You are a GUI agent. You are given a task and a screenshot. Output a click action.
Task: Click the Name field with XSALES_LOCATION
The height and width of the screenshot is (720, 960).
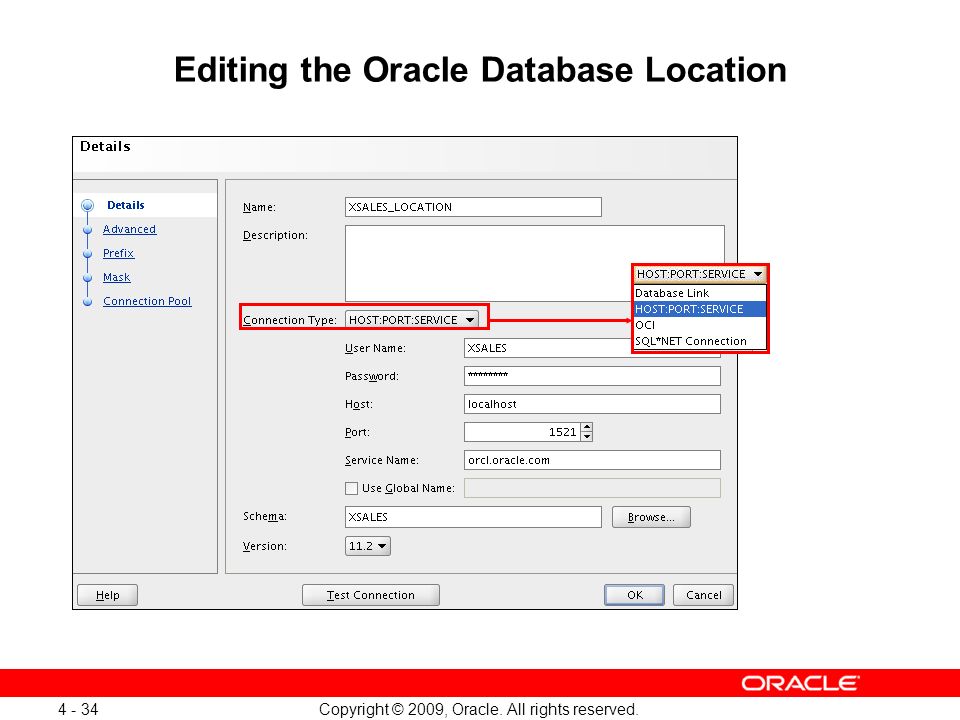coord(473,207)
